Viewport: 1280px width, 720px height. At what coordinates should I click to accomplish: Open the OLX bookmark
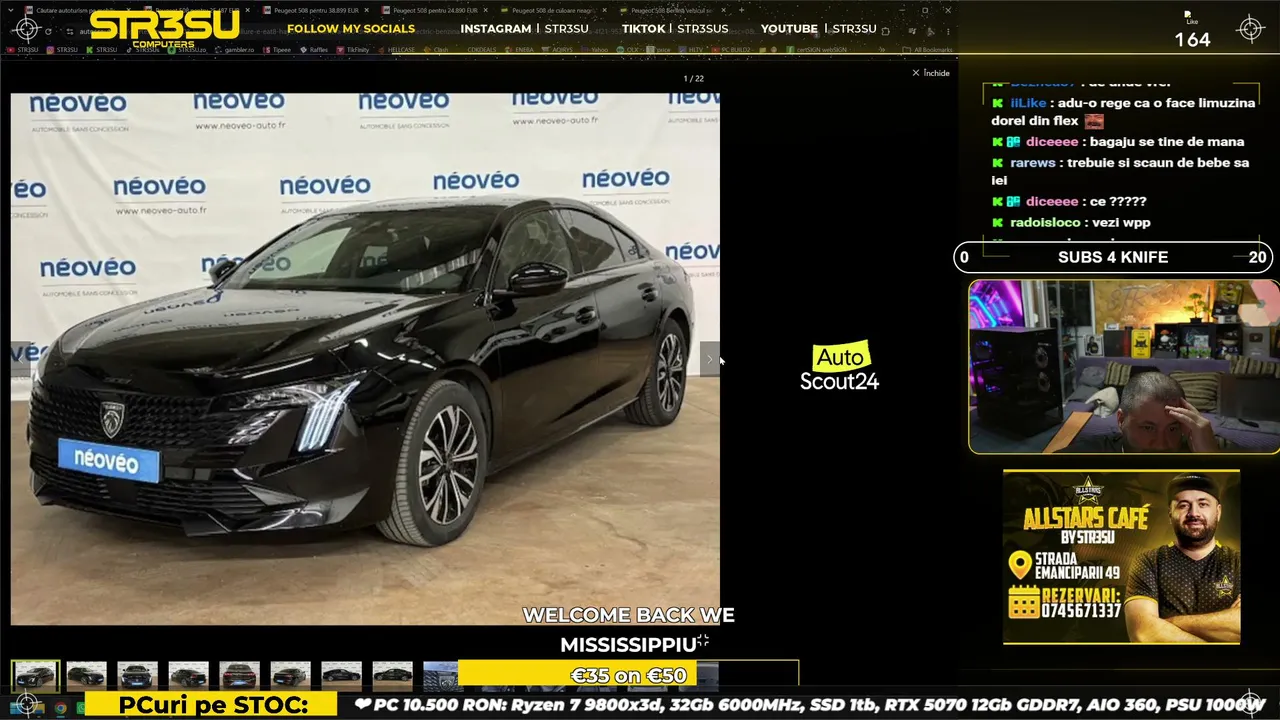click(x=629, y=49)
